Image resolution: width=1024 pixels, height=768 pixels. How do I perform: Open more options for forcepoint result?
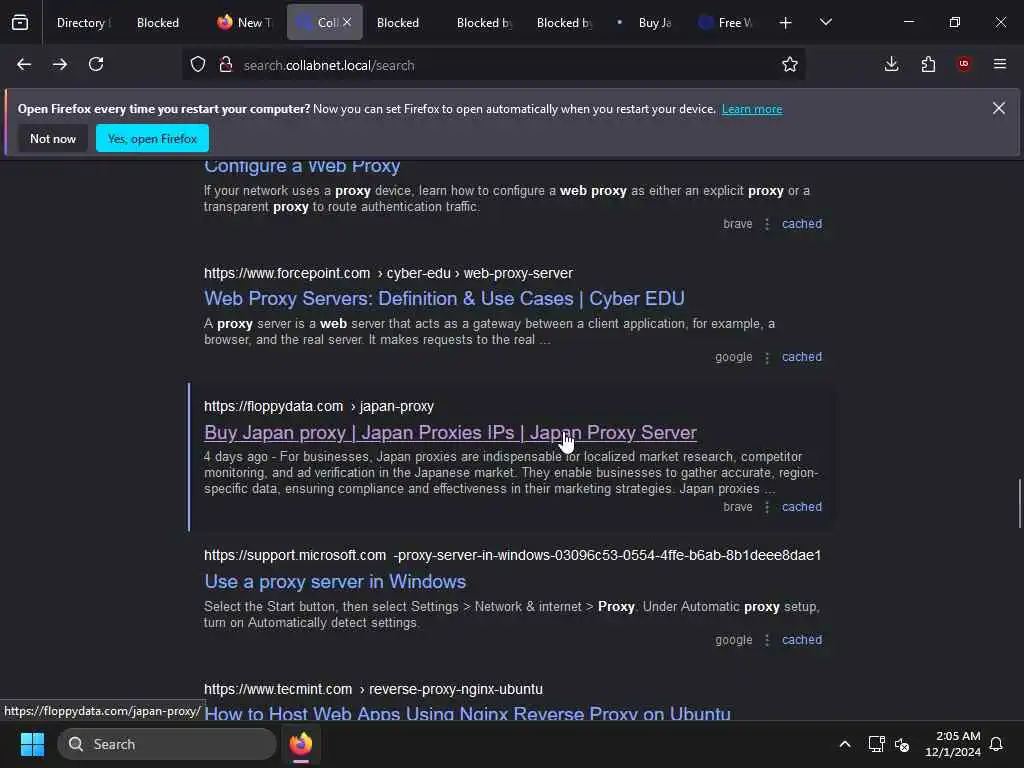(x=767, y=358)
